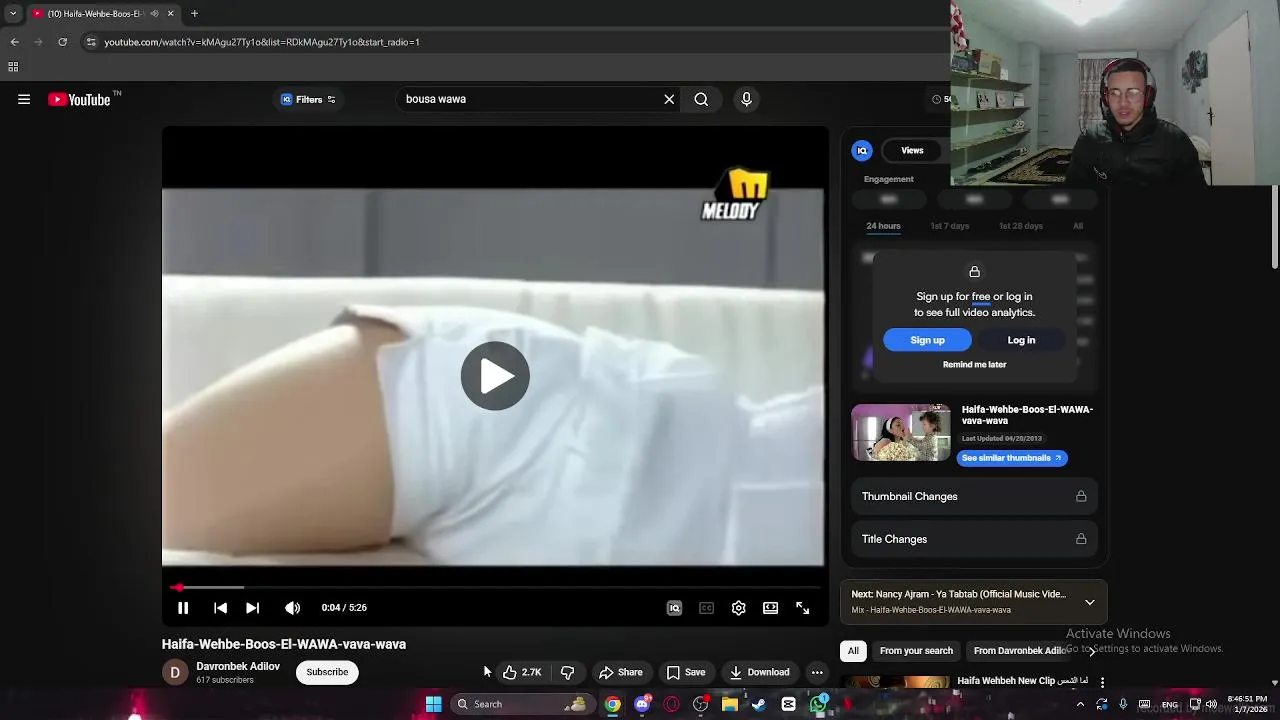The width and height of the screenshot is (1280, 720).
Task: Open WhatsApp from the taskbar
Action: pyautogui.click(x=819, y=704)
